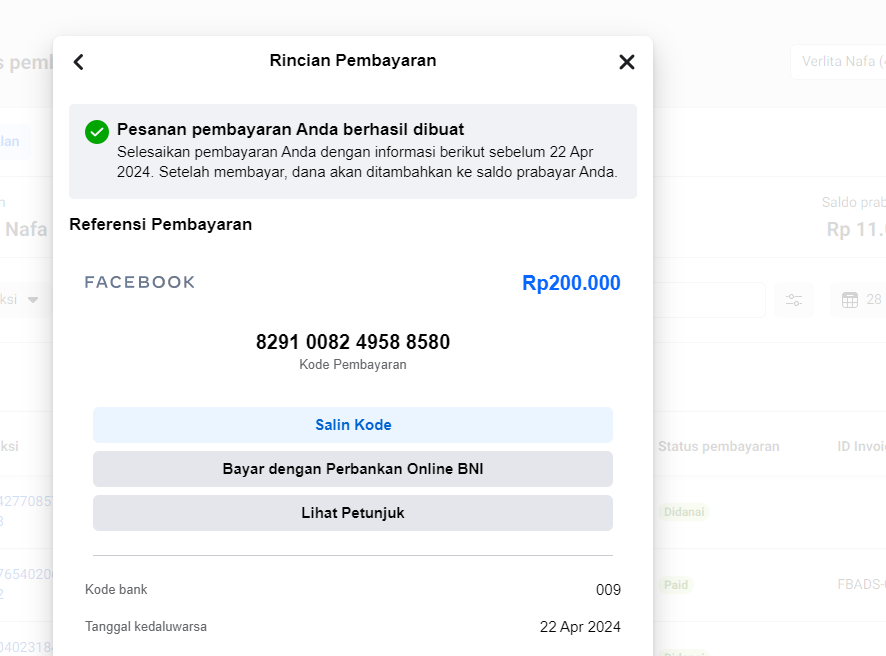Open the Verlita Nafa account dropdown
886x656 pixels.
(840, 62)
